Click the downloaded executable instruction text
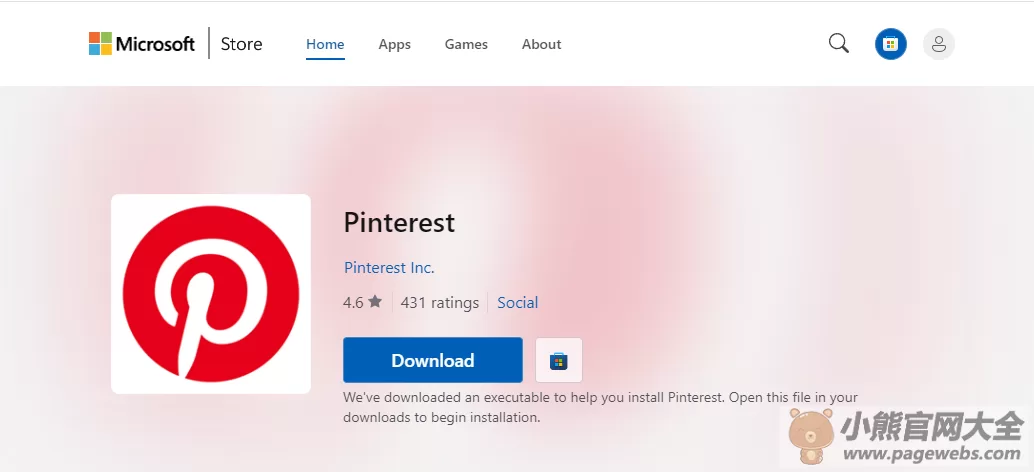The height and width of the screenshot is (472, 1034). (601, 407)
